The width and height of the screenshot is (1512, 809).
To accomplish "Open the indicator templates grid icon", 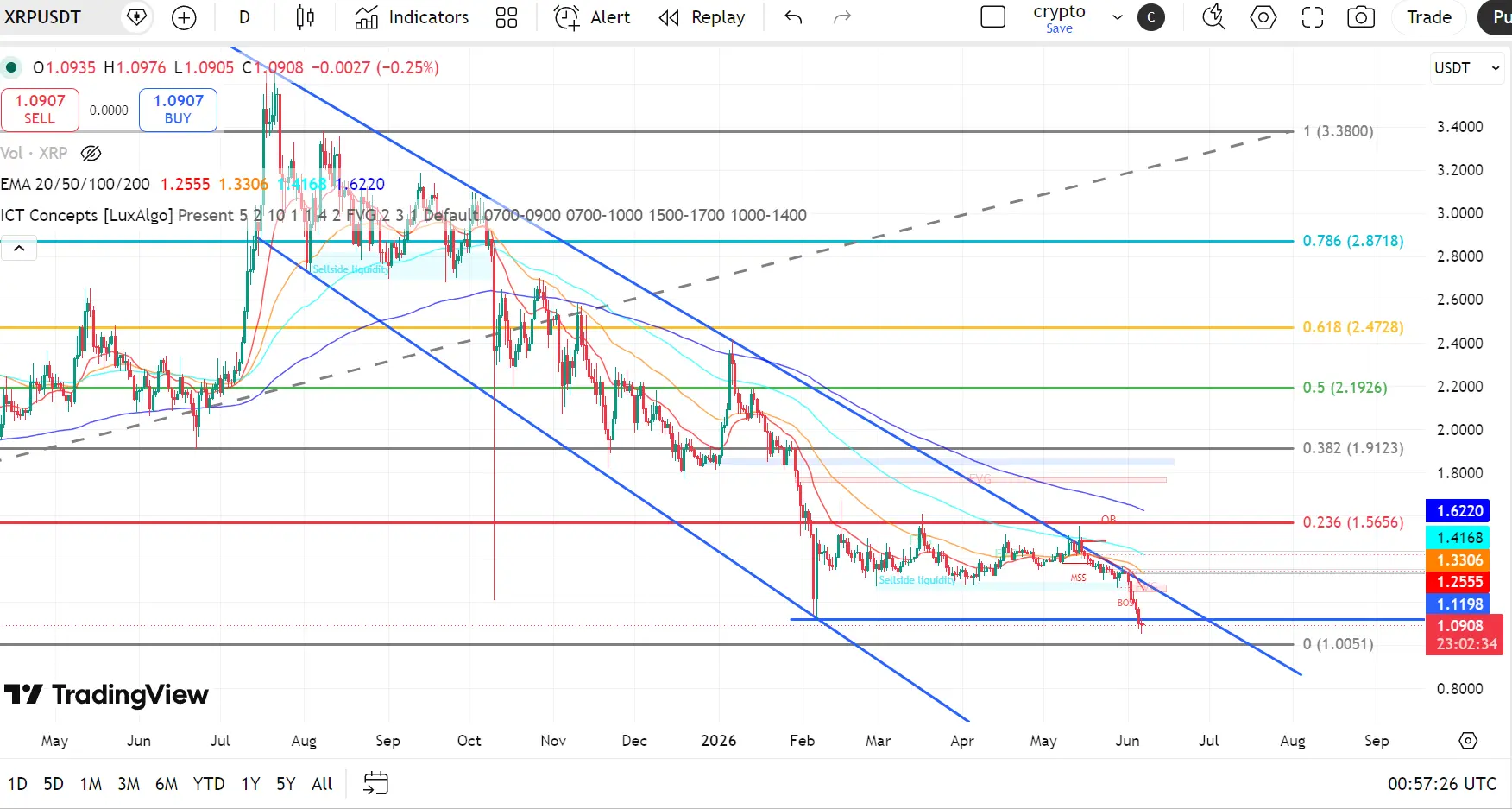I will (x=507, y=17).
